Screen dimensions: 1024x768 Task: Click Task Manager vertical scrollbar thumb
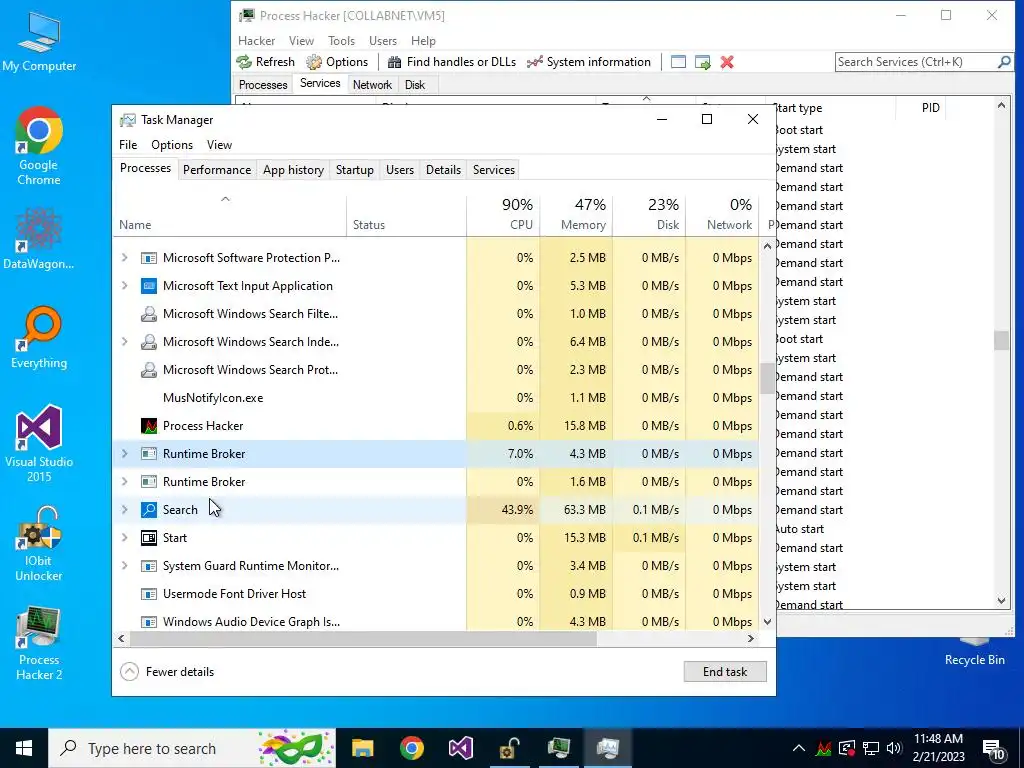767,378
